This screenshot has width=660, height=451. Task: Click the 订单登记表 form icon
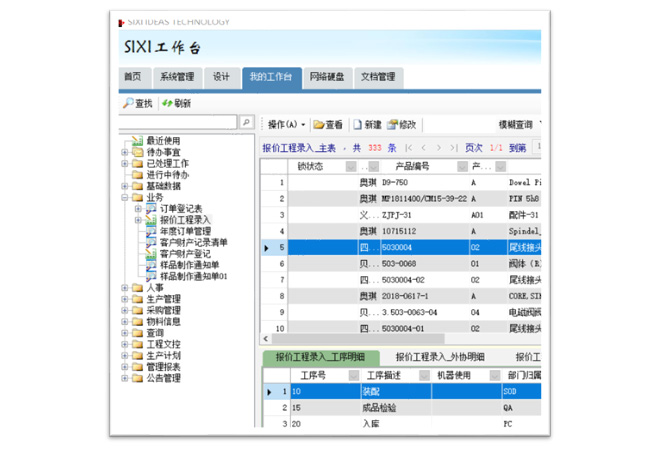151,208
